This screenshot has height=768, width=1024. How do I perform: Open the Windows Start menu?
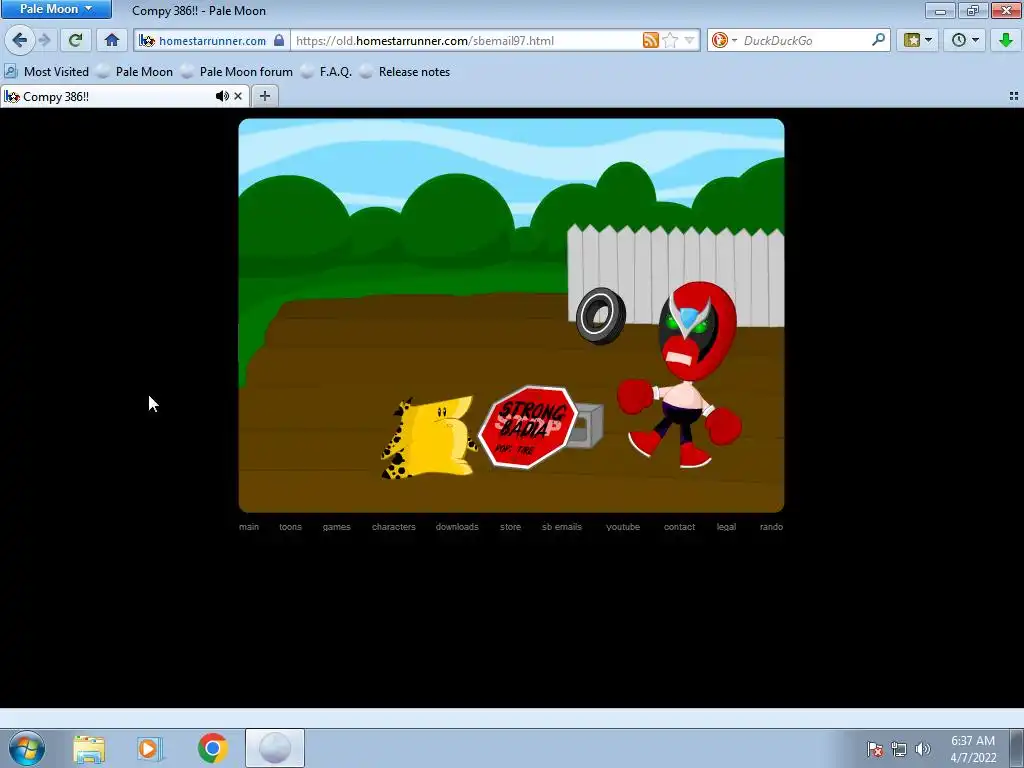27,748
